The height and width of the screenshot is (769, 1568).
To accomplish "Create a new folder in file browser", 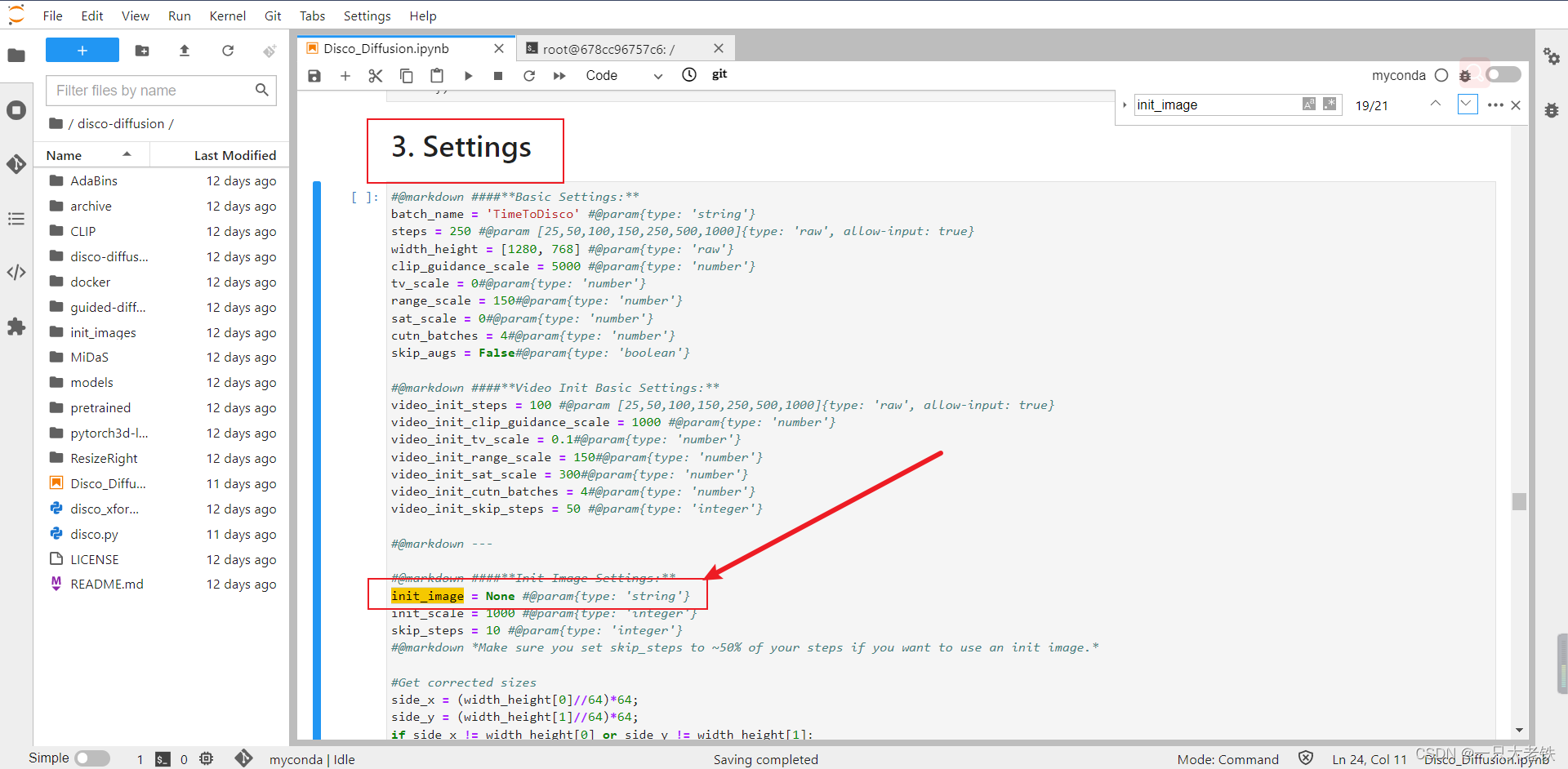I will point(142,51).
